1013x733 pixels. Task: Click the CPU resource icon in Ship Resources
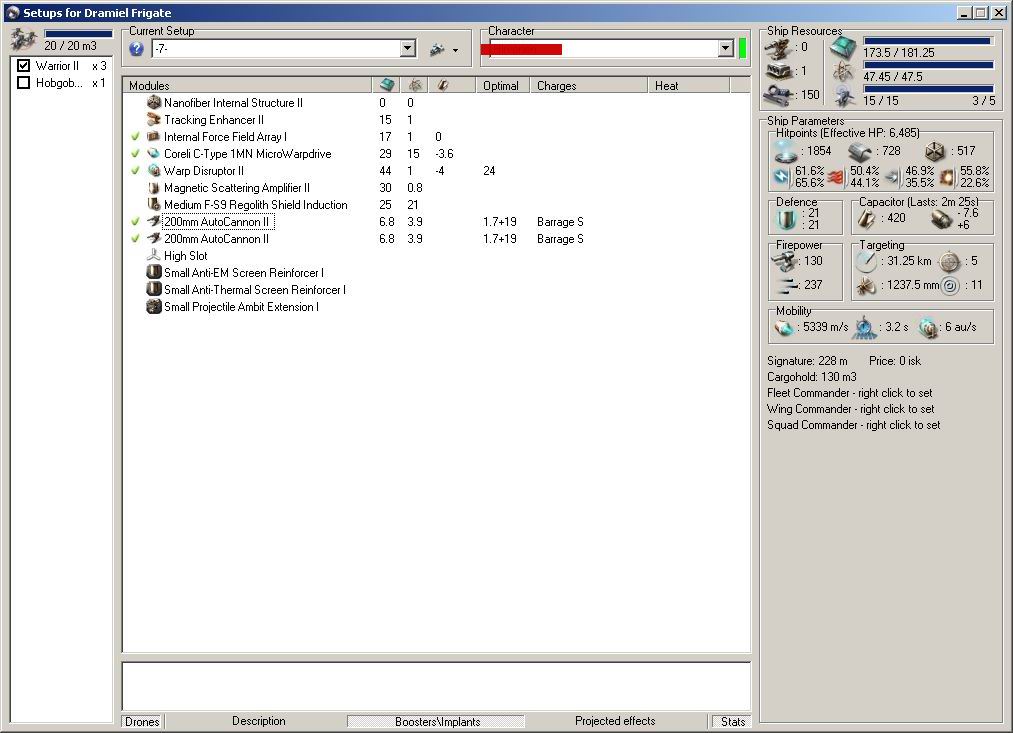[843, 46]
